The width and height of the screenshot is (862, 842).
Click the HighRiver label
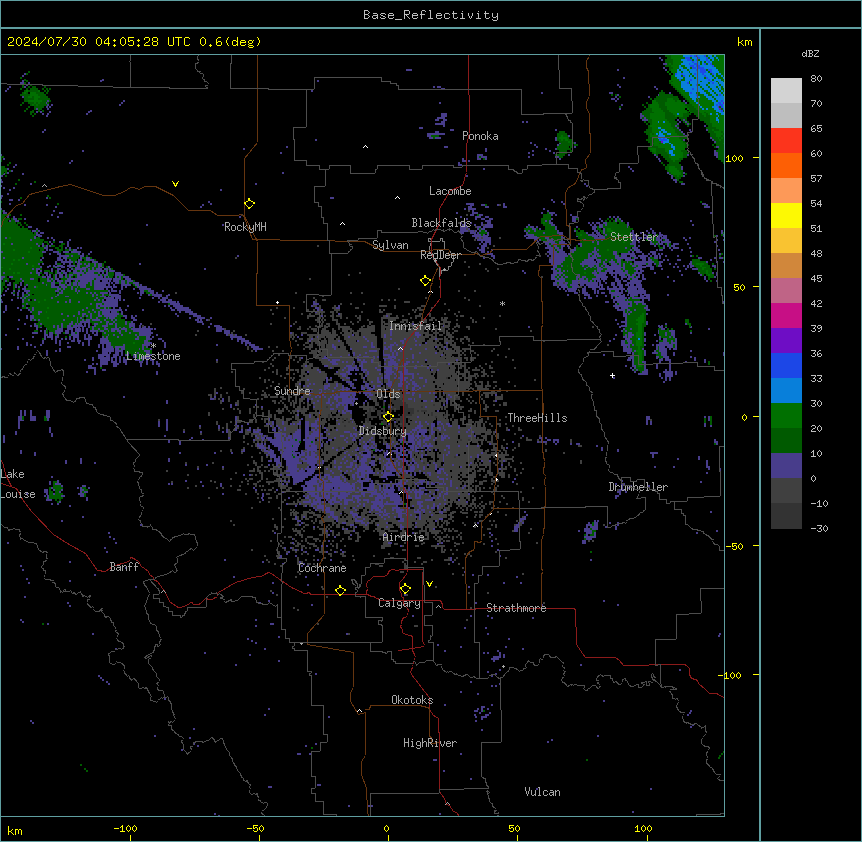point(430,743)
